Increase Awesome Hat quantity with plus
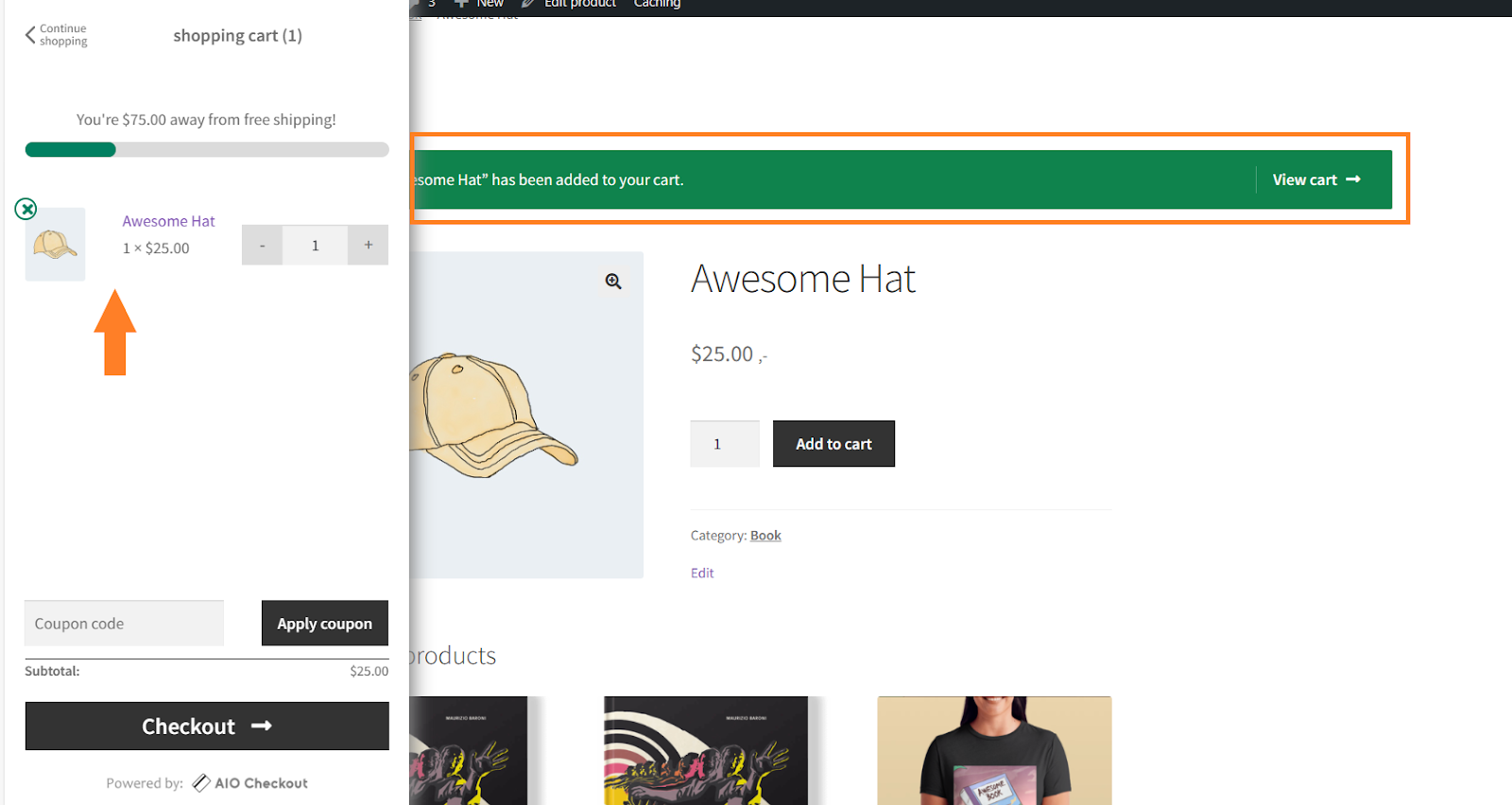Image resolution: width=1512 pixels, height=805 pixels. coord(369,245)
